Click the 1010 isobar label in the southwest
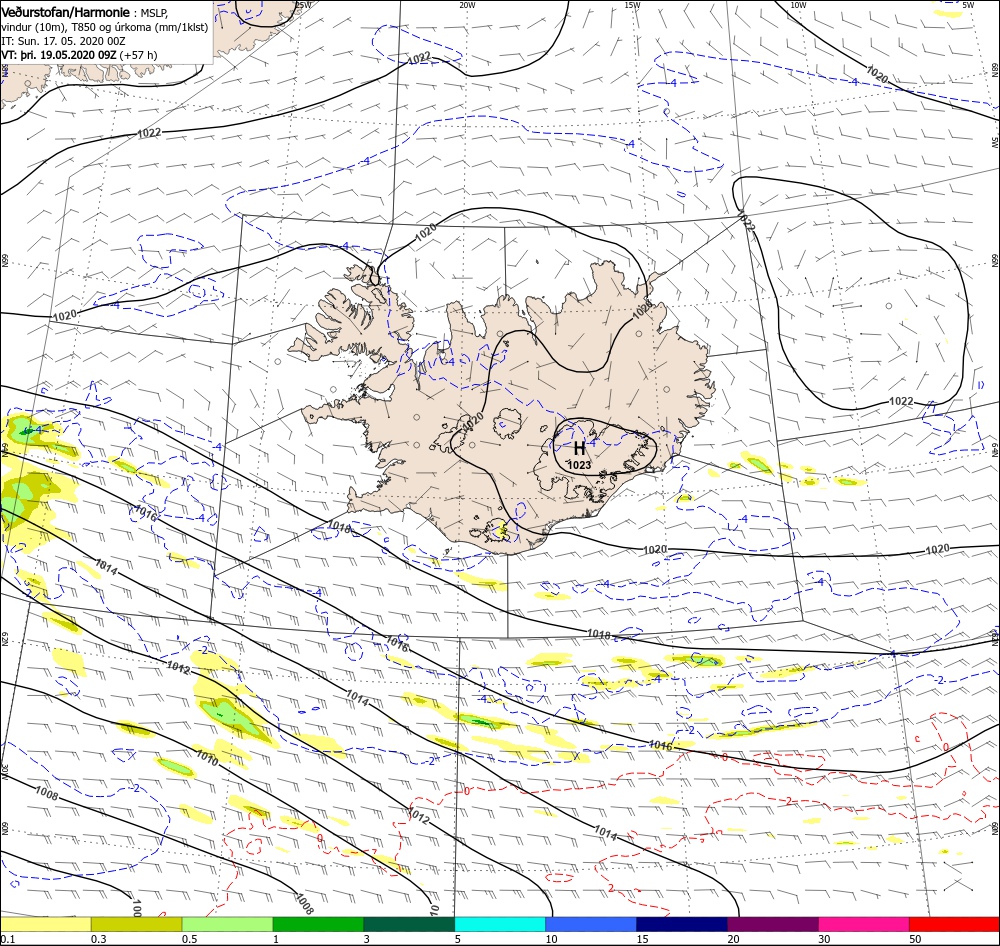This screenshot has height=946, width=1000. click(207, 758)
